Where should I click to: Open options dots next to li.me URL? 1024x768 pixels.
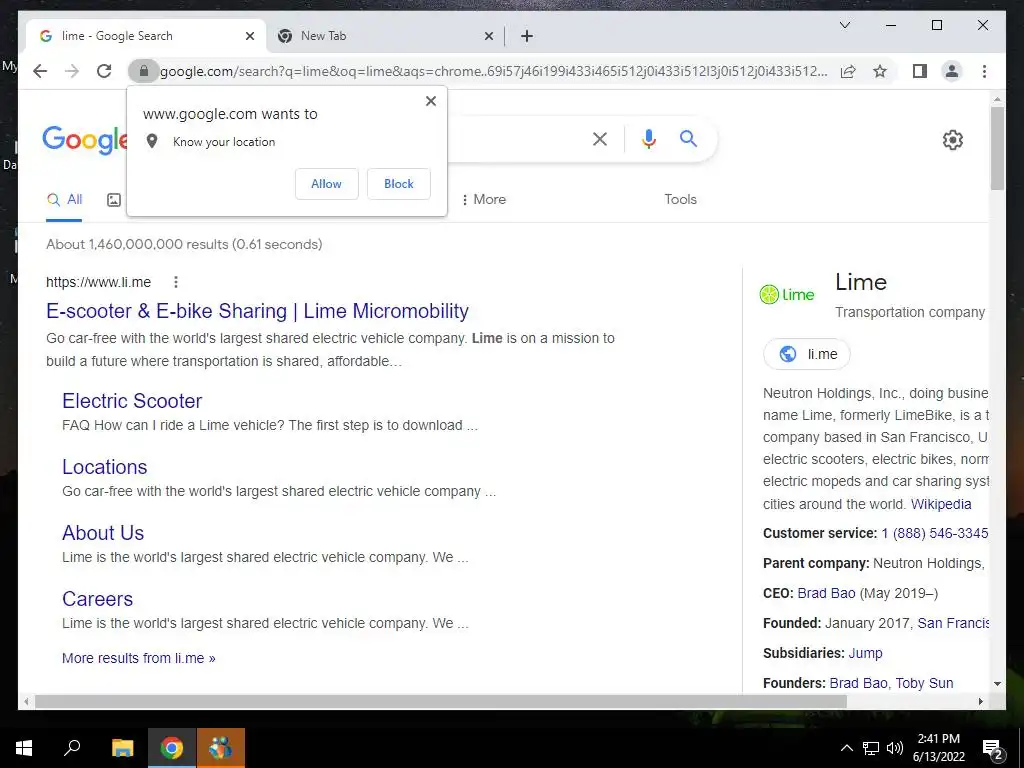176,282
